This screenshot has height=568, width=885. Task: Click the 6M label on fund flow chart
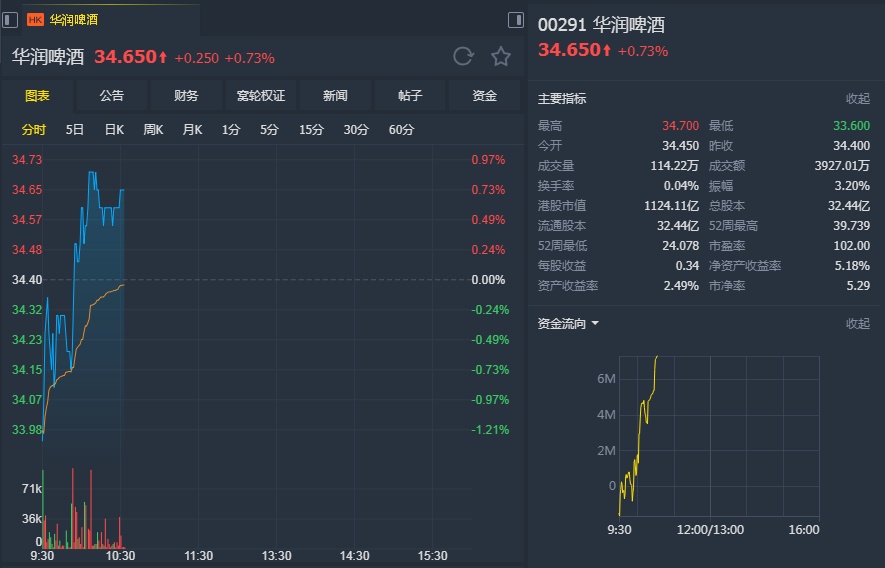(x=606, y=379)
